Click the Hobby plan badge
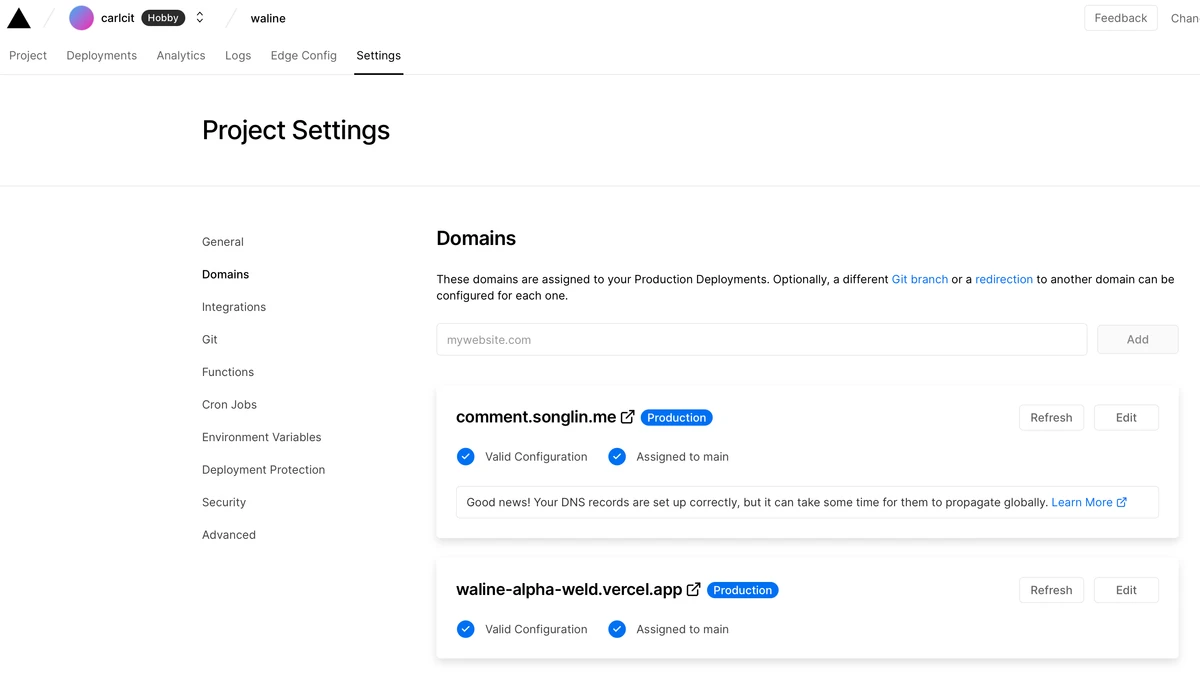The height and width of the screenshot is (691, 1200). [163, 18]
